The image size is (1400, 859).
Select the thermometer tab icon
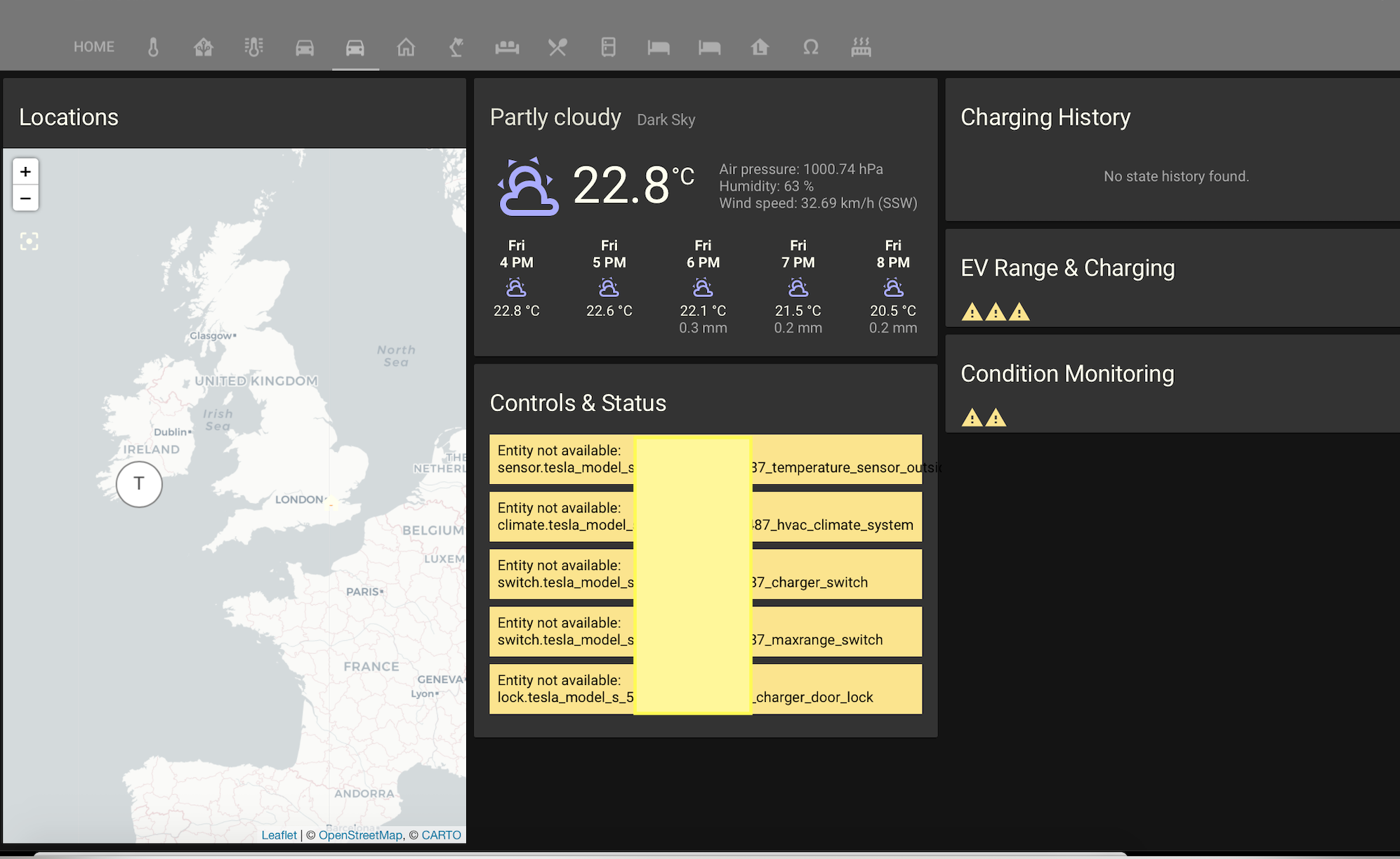153,47
